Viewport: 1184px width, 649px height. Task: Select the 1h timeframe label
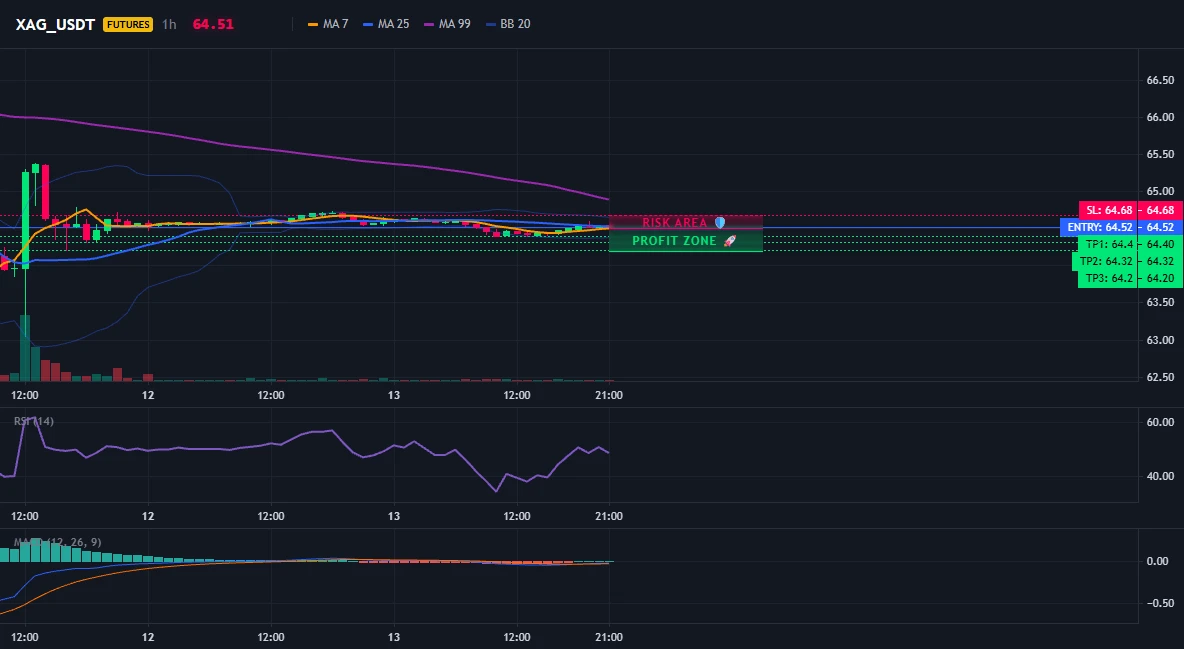coord(169,24)
